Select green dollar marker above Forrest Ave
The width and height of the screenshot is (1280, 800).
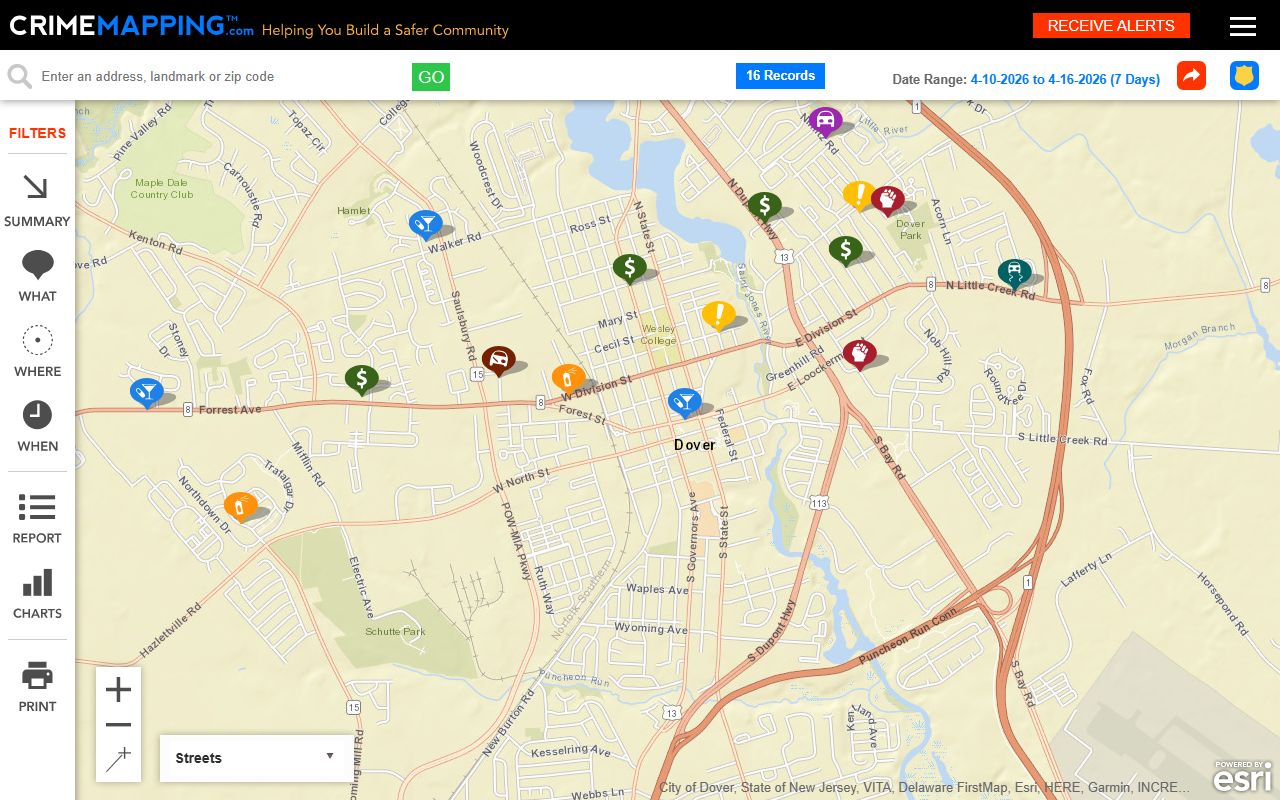tap(361, 380)
